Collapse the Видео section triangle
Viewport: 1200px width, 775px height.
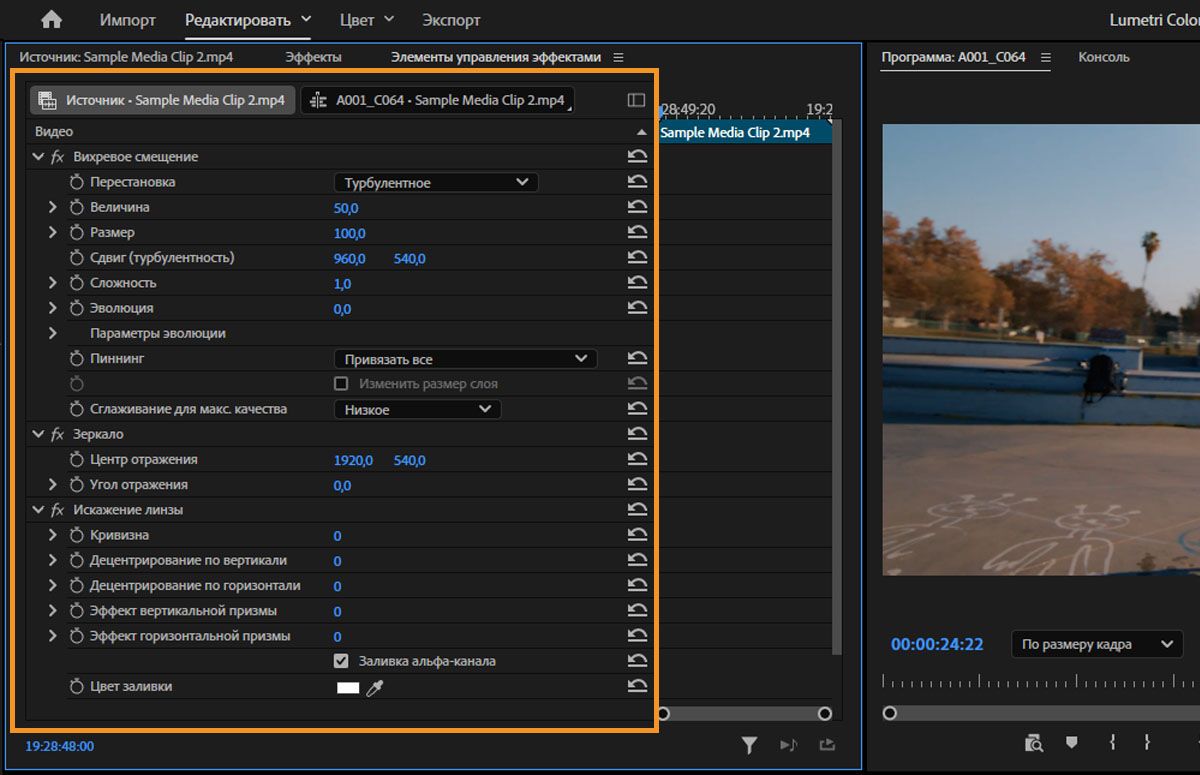(x=641, y=132)
